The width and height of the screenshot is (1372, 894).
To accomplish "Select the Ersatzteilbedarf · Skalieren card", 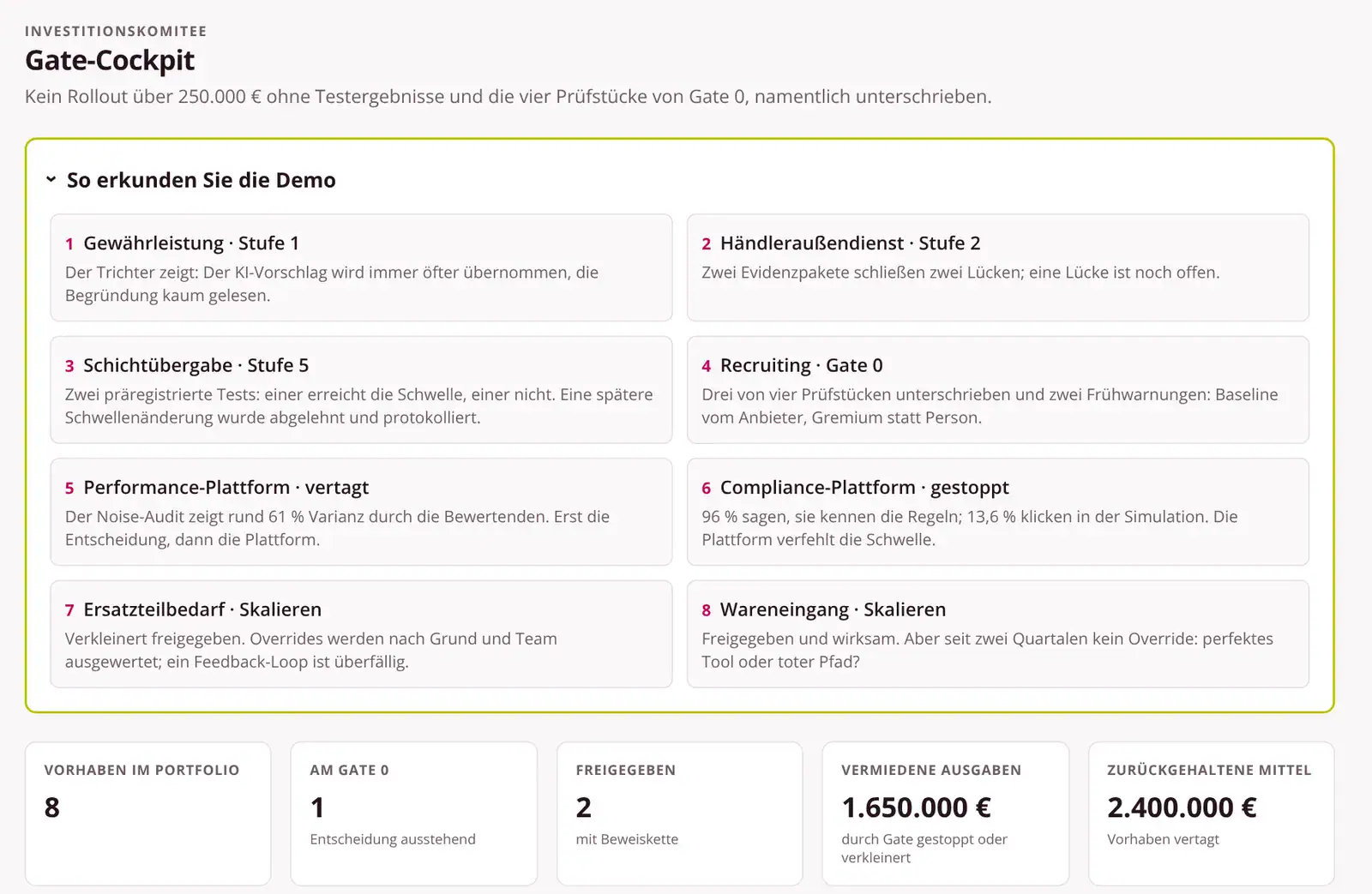I will (x=361, y=634).
